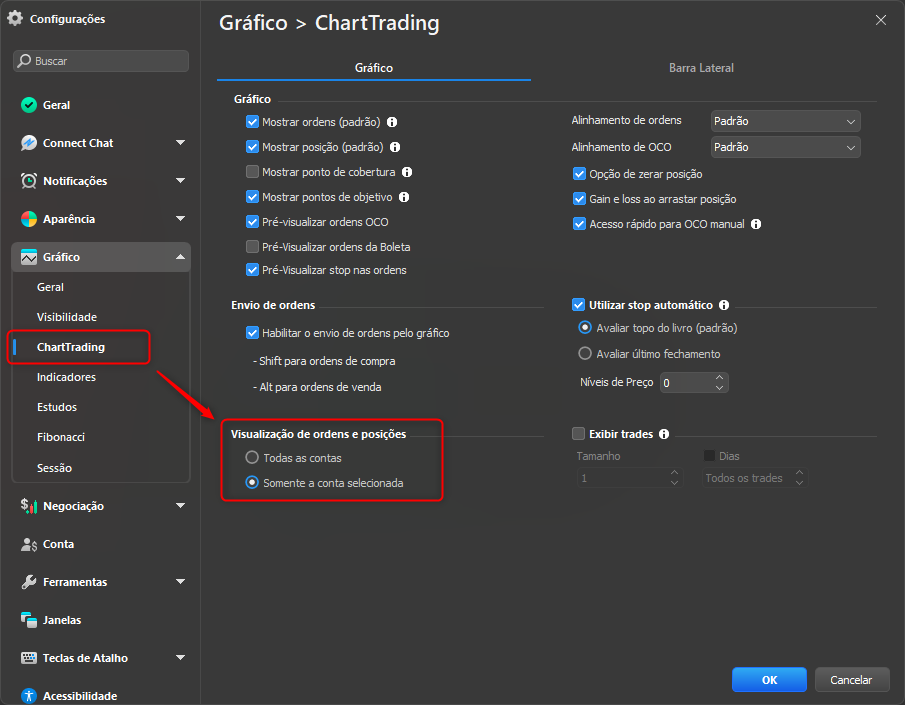Click the Negociação candlestick icon
Viewport: 905px width, 705px height.
coord(29,506)
